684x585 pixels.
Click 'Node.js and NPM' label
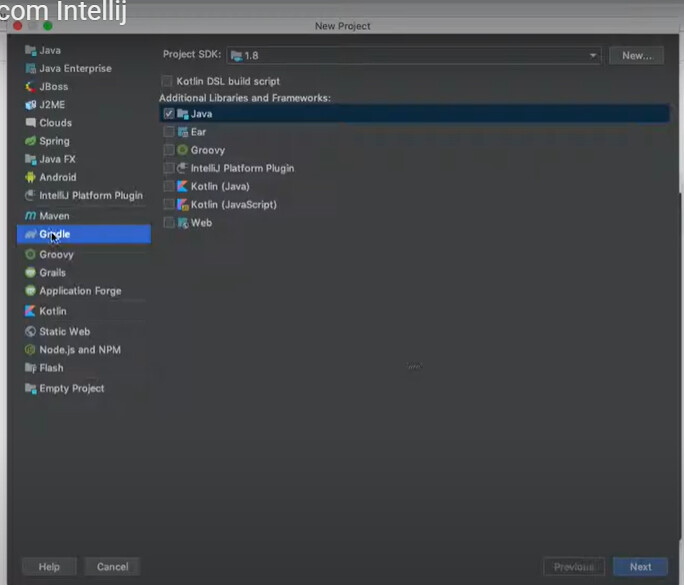[80, 350]
